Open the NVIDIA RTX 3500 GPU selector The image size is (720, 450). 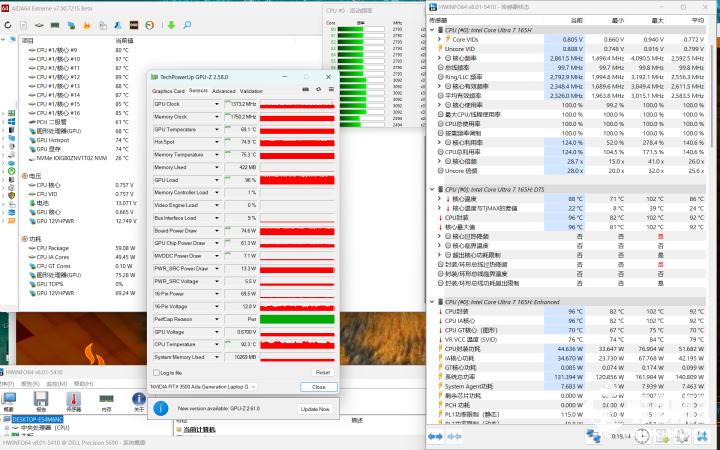click(203, 387)
